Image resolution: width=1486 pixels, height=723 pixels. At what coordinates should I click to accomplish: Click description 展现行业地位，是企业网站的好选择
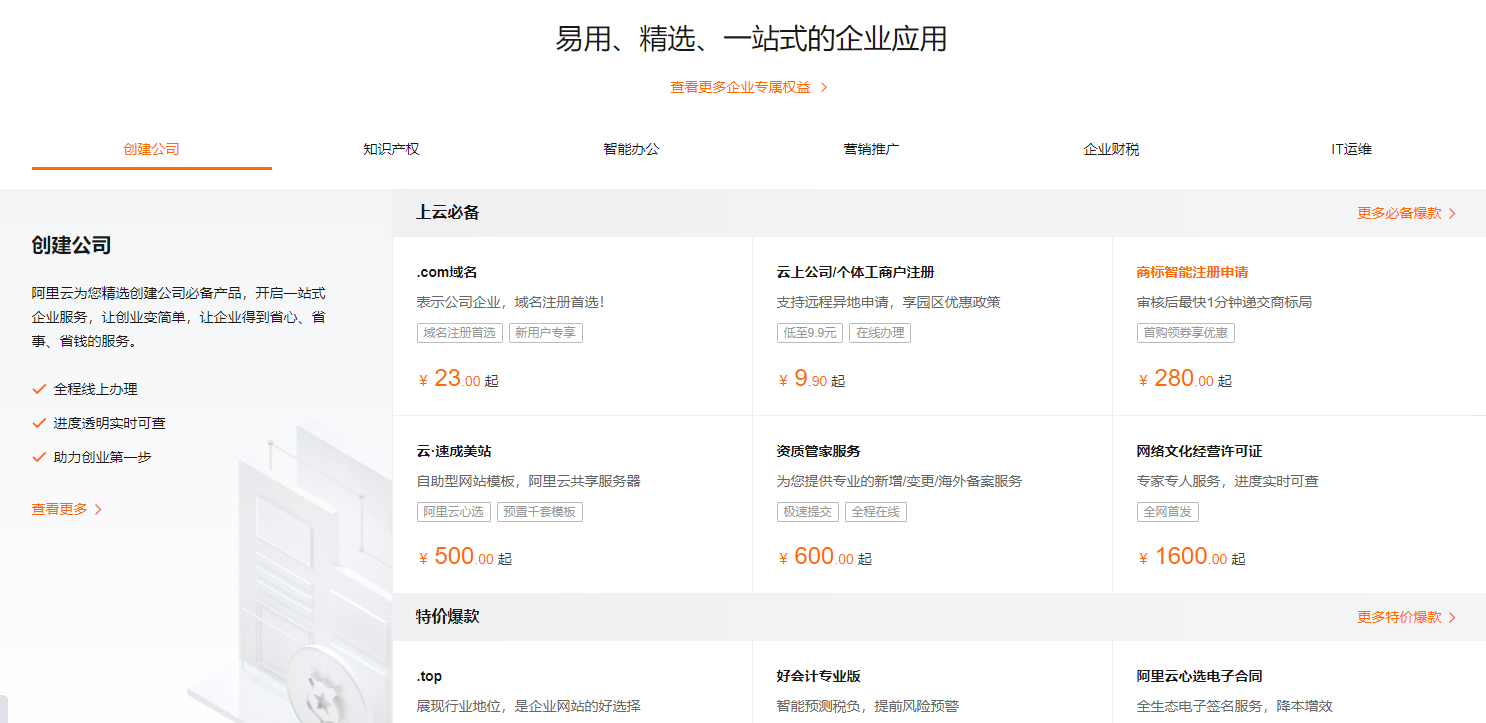coord(528,706)
